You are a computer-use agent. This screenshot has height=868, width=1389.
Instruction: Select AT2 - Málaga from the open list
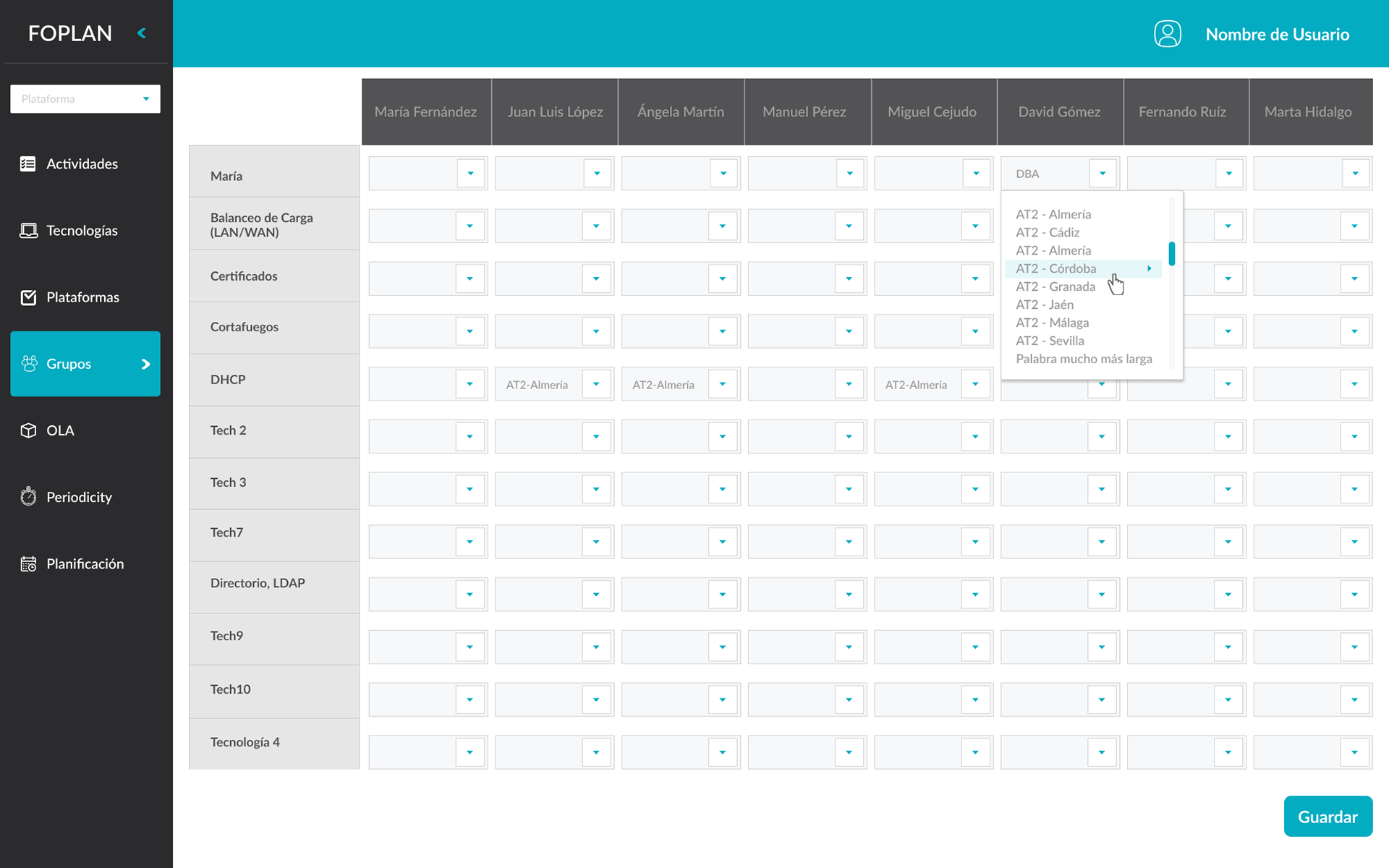[x=1052, y=323]
